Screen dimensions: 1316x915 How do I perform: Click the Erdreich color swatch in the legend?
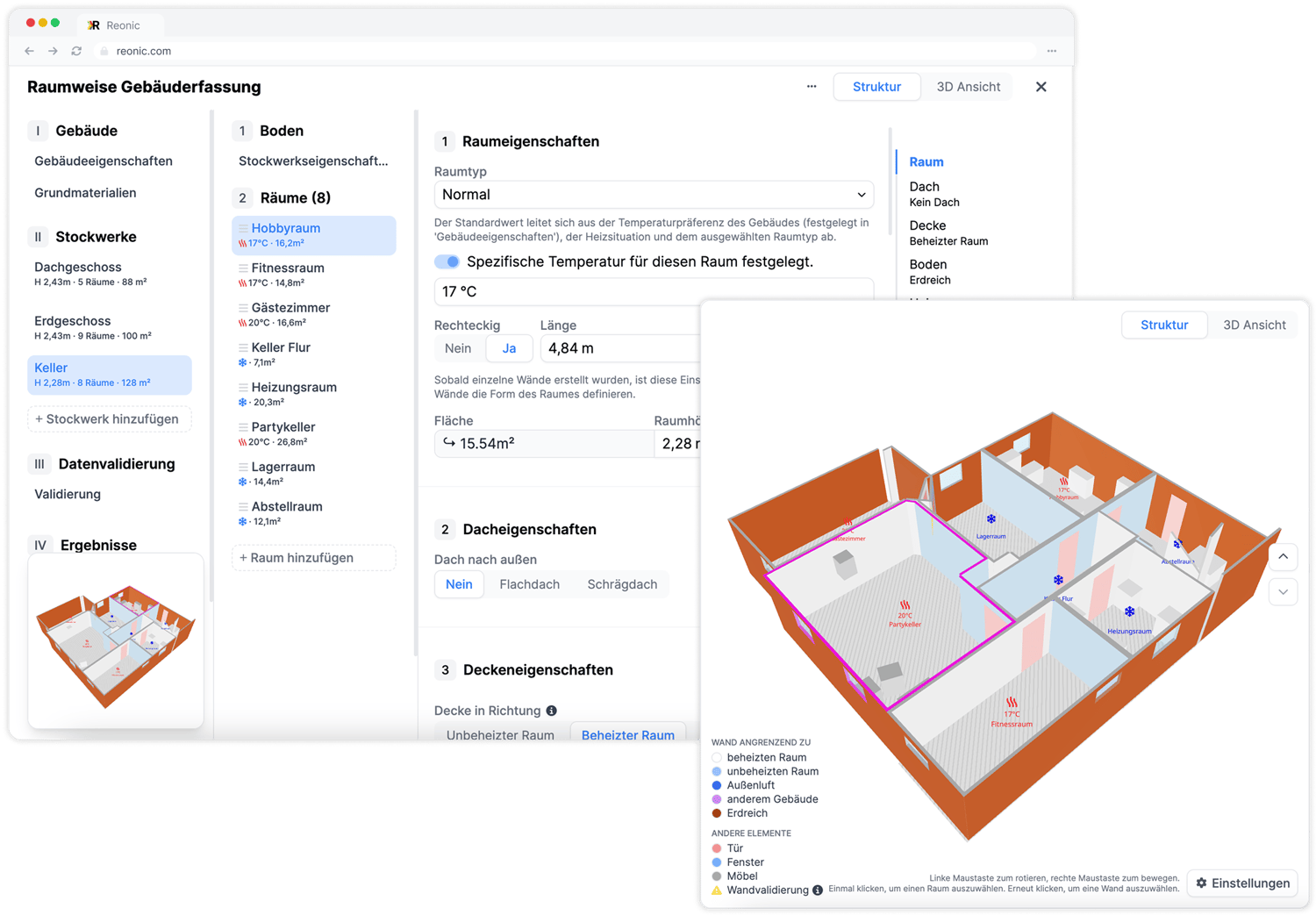717,813
